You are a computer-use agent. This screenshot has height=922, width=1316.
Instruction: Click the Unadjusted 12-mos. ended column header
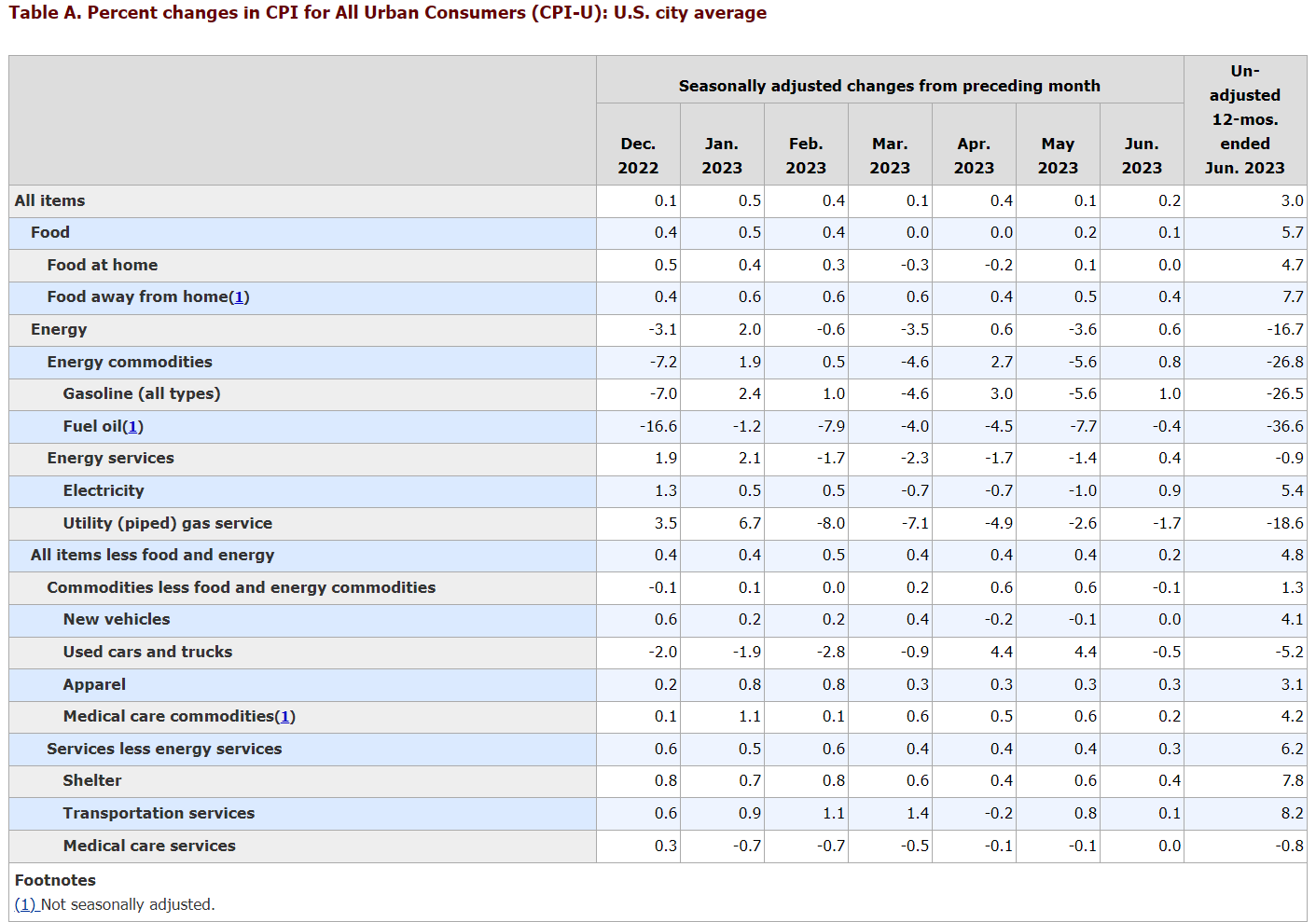pos(1244,119)
